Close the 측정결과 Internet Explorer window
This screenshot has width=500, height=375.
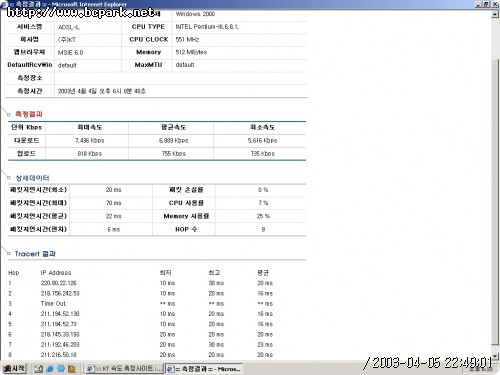494,4
